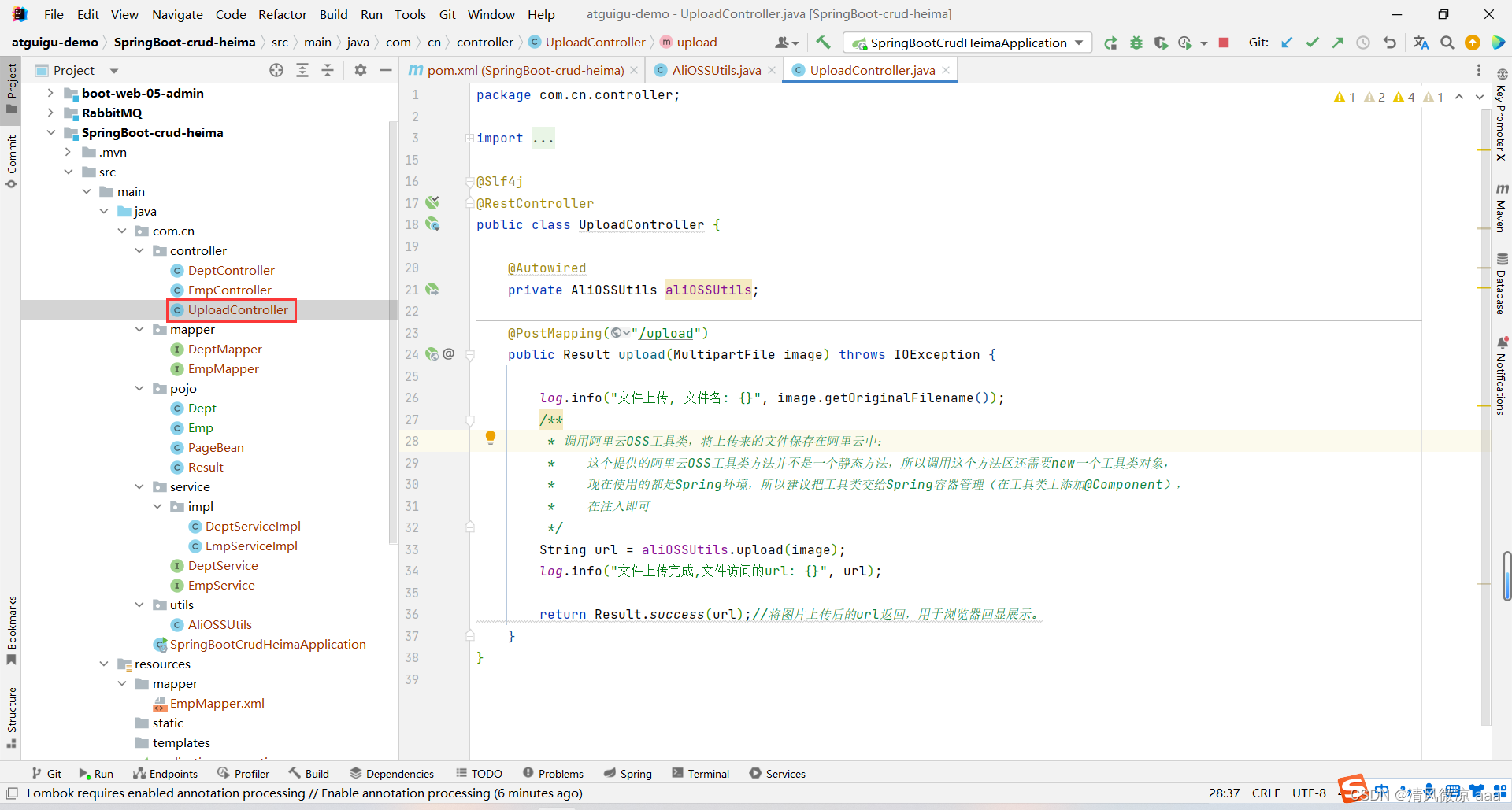Open Git history clock icon

pyautogui.click(x=1363, y=43)
